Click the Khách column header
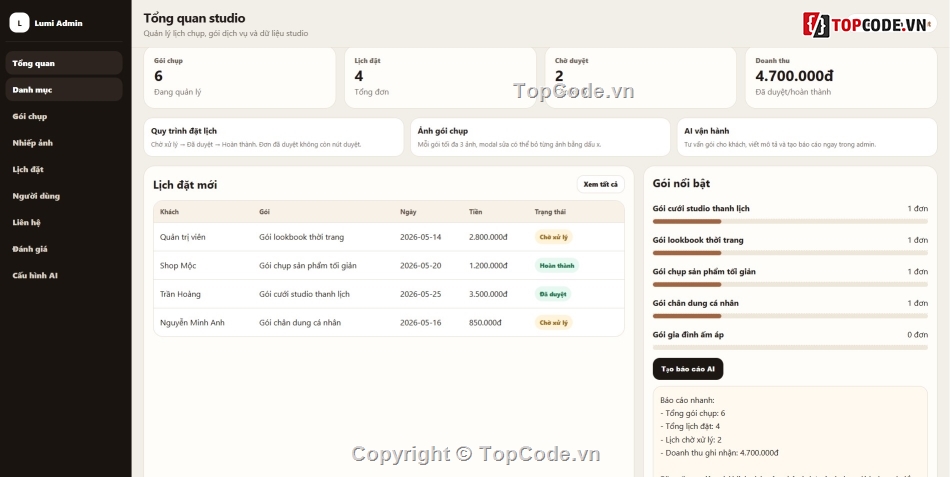The width and height of the screenshot is (950, 477). [x=169, y=212]
